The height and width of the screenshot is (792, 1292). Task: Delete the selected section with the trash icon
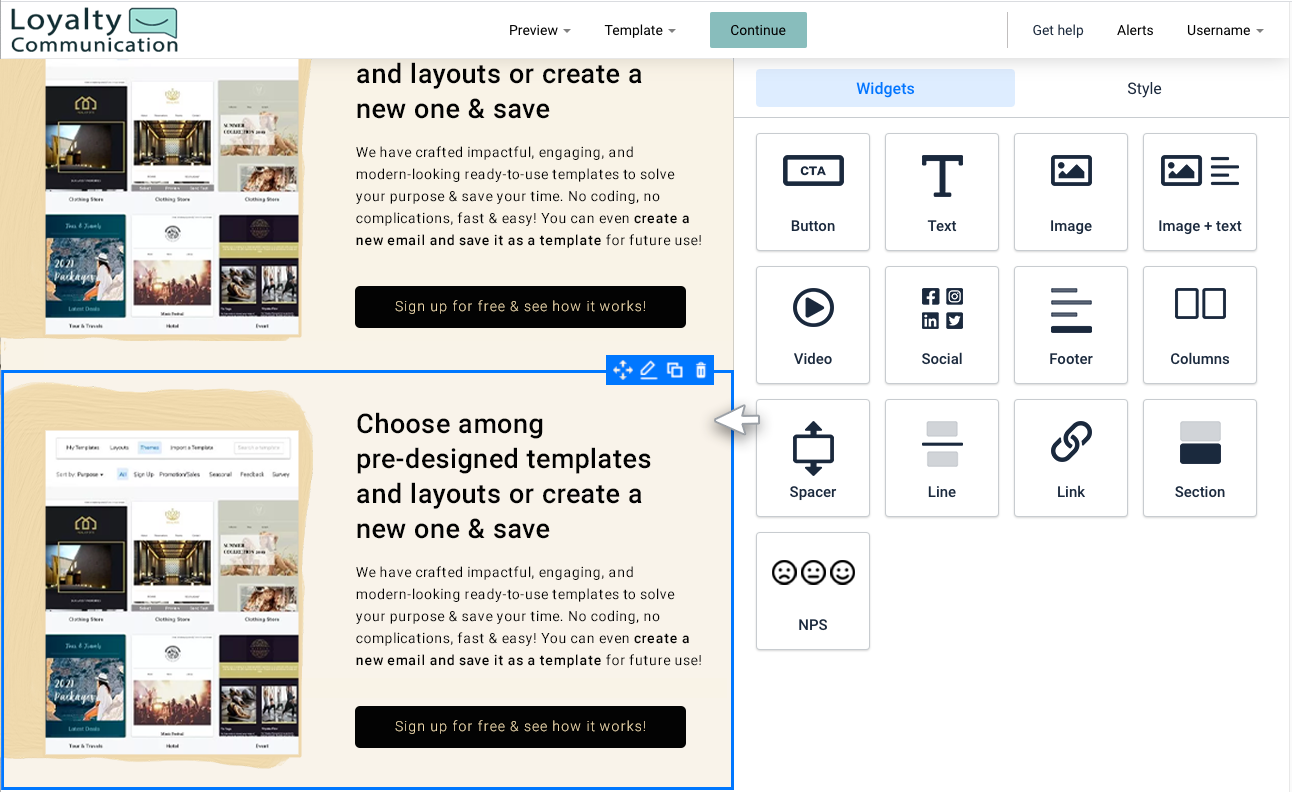[700, 370]
